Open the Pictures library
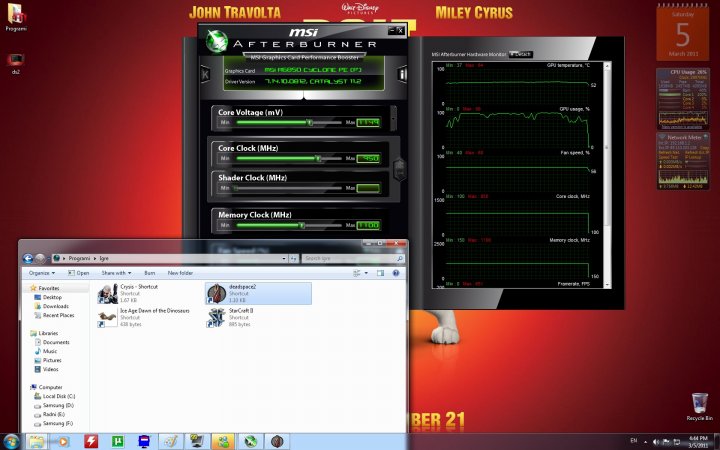The height and width of the screenshot is (450, 720). (x=48, y=360)
